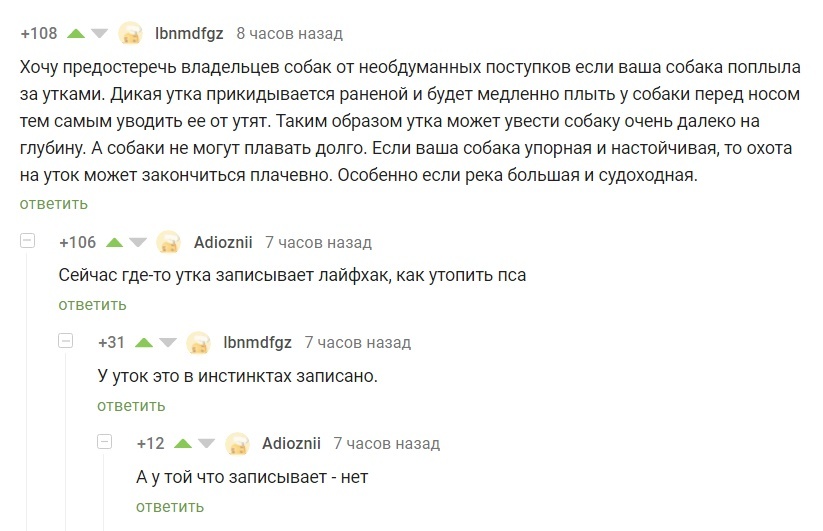
Task: Click the '8 часов назад' timestamp
Action: click(x=289, y=33)
